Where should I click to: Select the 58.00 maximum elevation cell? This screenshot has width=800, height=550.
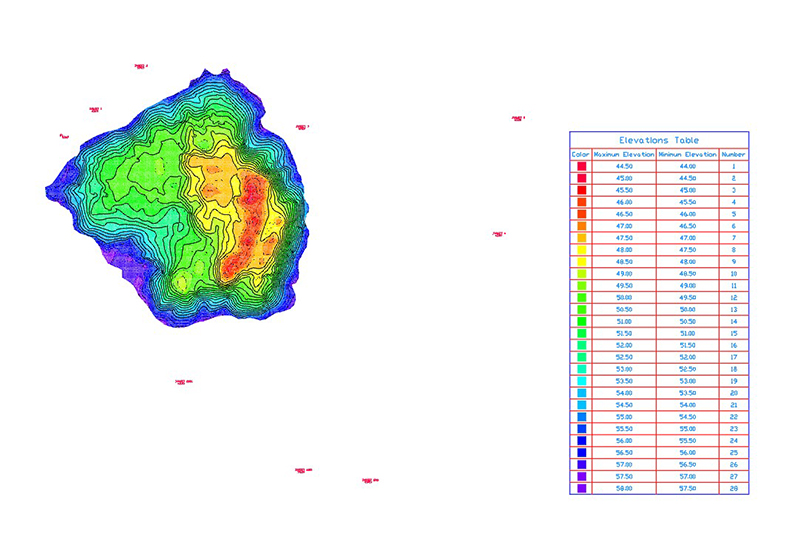624,489
